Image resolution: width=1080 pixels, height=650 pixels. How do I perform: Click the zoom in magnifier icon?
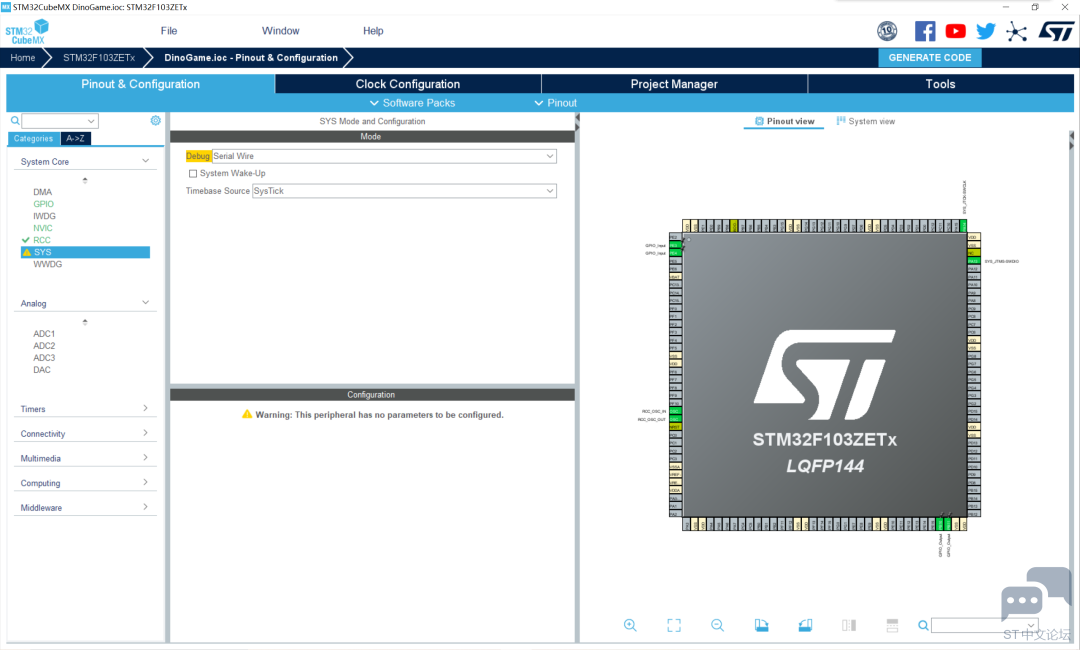[630, 625]
